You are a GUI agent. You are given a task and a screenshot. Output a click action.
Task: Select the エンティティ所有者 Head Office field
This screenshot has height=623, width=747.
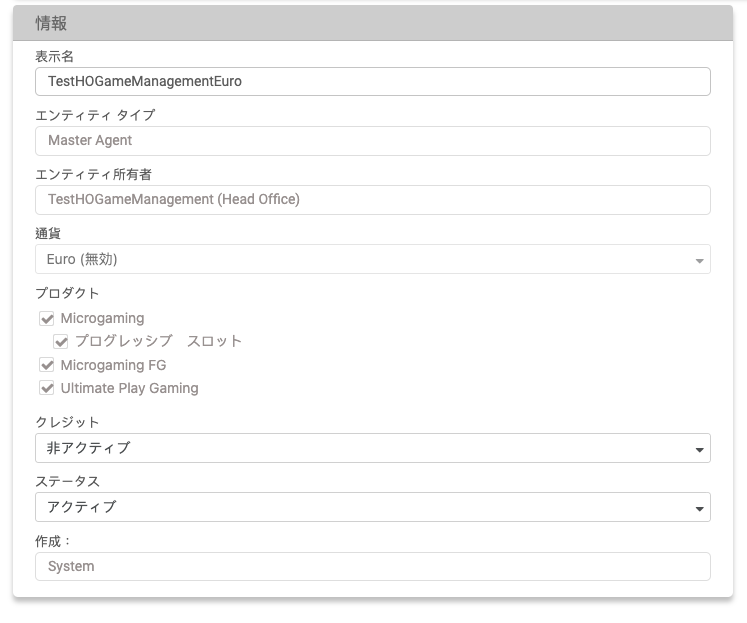(372, 200)
